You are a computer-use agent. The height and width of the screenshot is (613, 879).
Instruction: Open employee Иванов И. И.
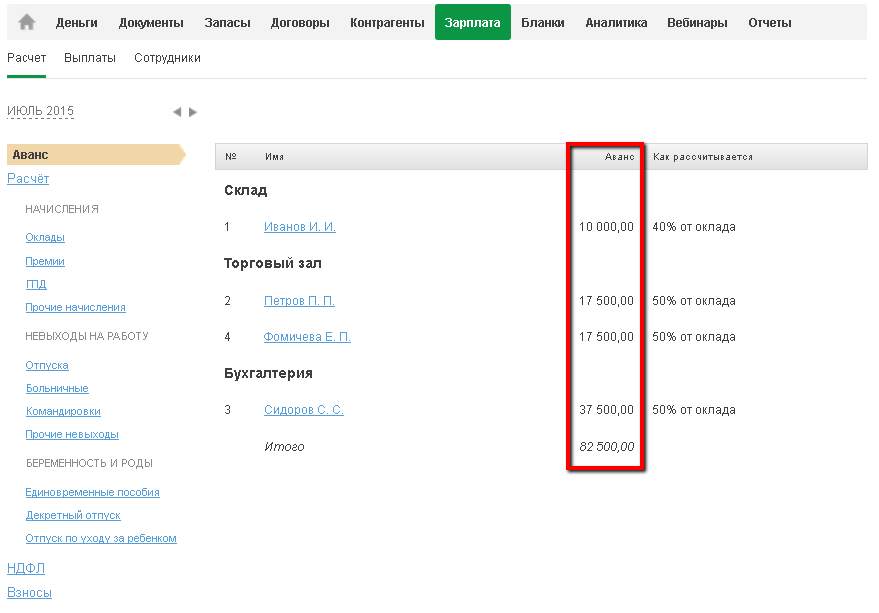(x=299, y=227)
